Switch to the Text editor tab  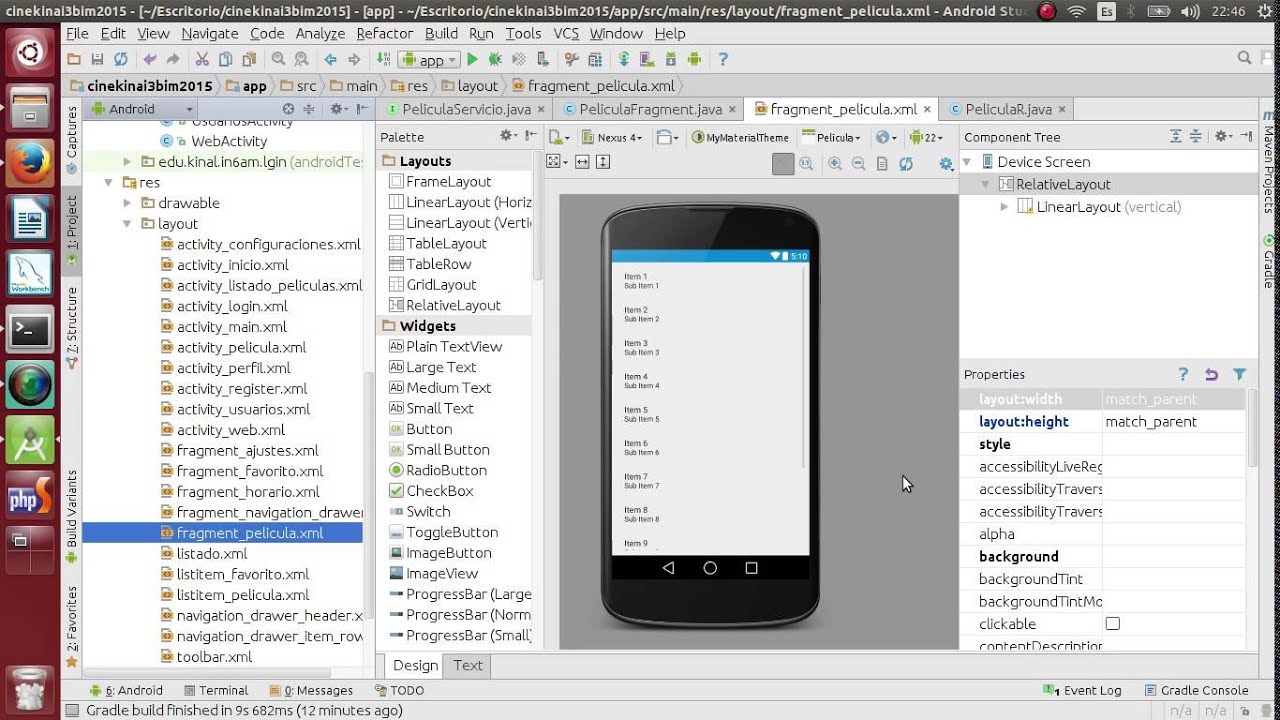(x=467, y=665)
